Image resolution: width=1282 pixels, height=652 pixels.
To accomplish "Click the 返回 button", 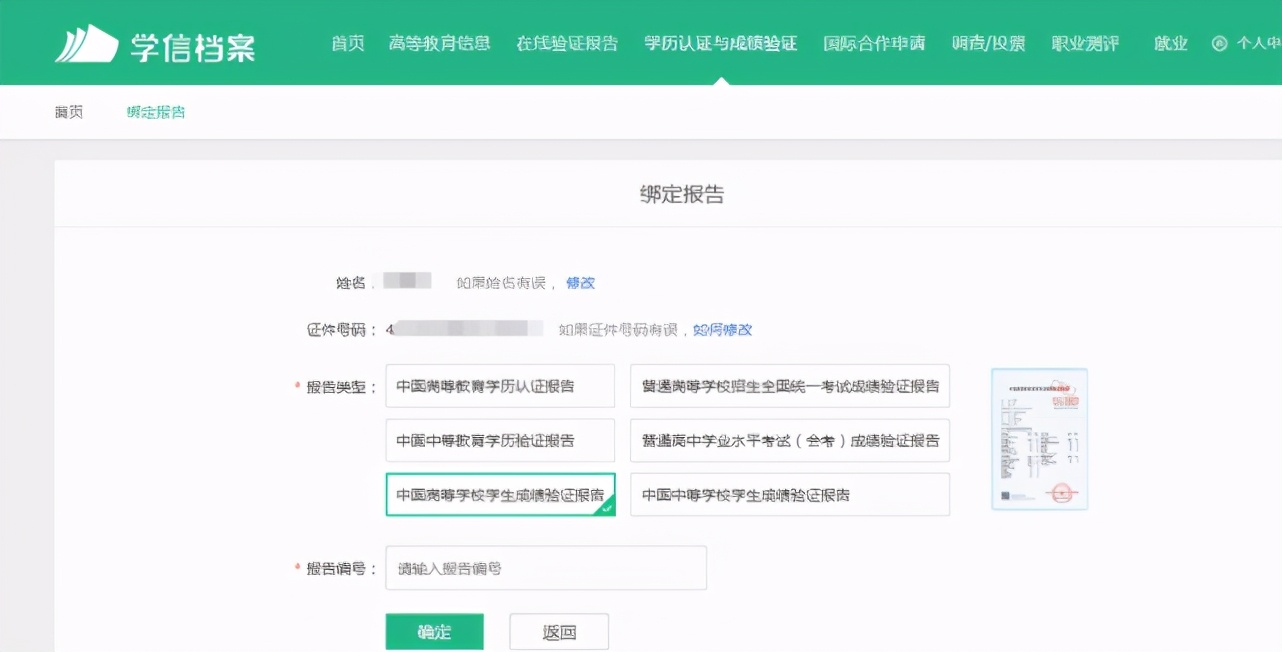I will click(x=558, y=631).
